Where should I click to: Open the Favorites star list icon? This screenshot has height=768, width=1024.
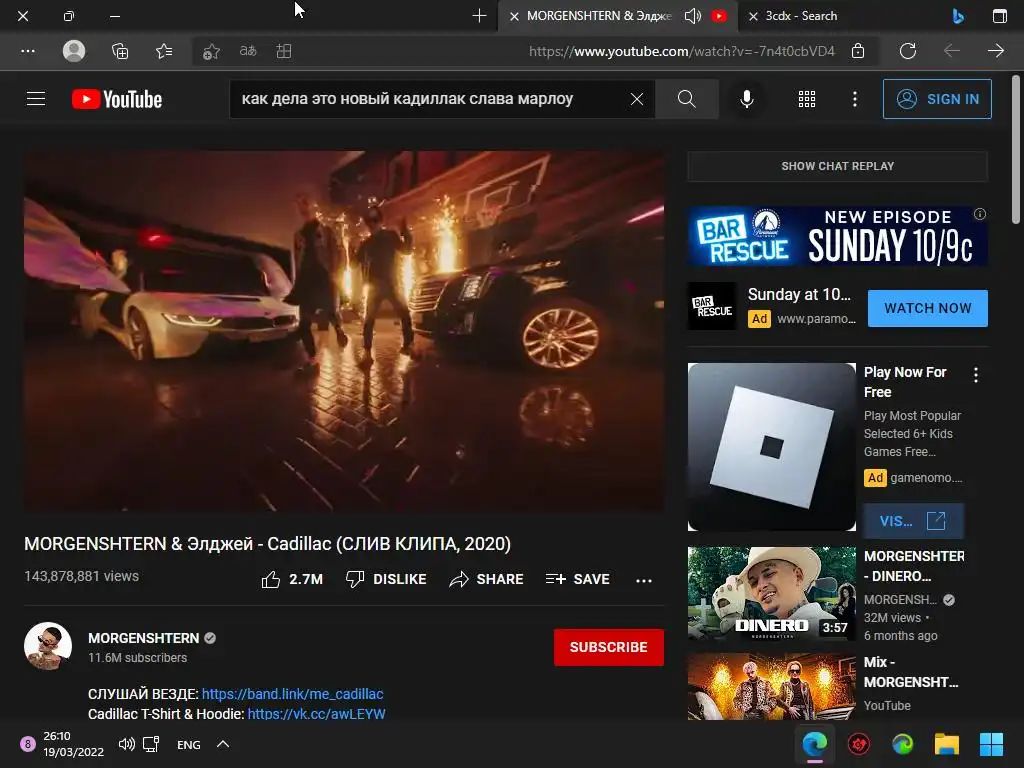point(164,51)
